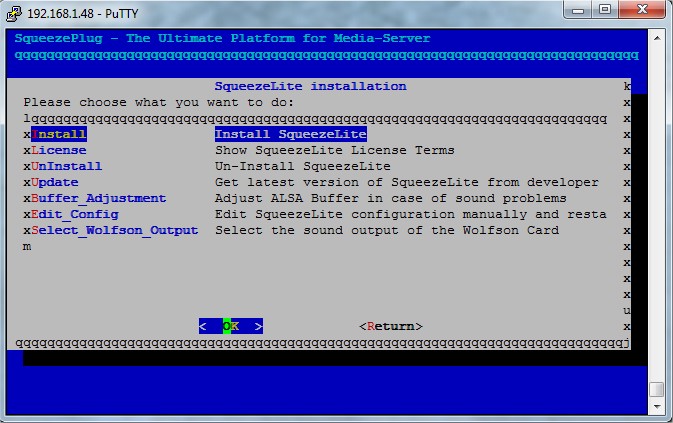Pick the Update menu entry
The width and height of the screenshot is (673, 423).
[55, 182]
